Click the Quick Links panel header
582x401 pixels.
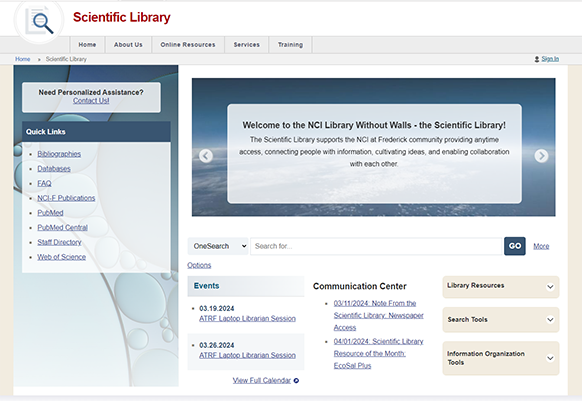point(96,132)
